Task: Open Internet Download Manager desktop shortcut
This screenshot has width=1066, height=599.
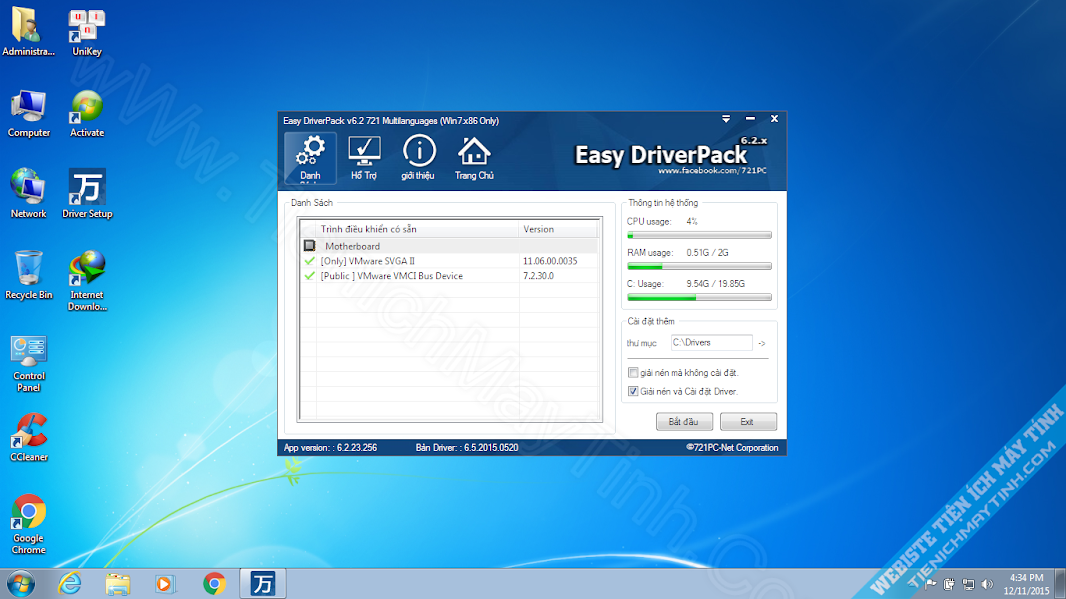Action: [87, 280]
